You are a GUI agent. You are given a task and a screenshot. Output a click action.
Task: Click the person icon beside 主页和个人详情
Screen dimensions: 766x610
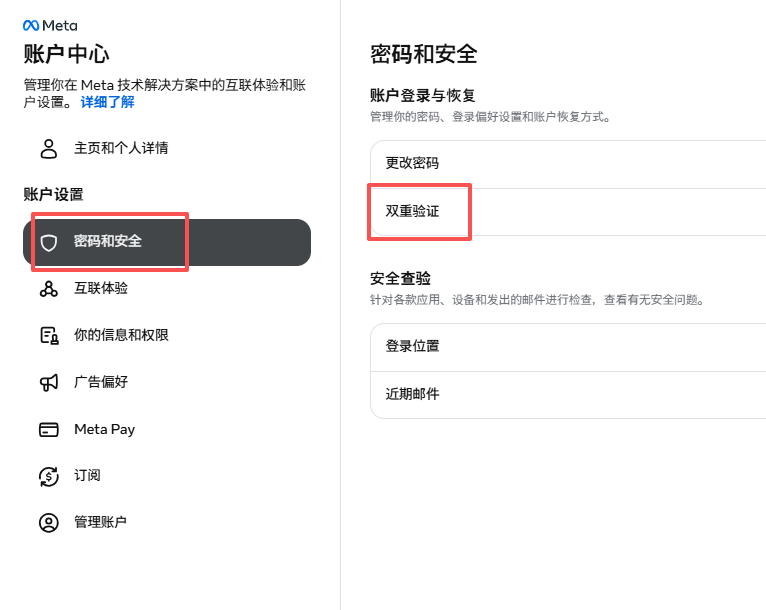[49, 148]
